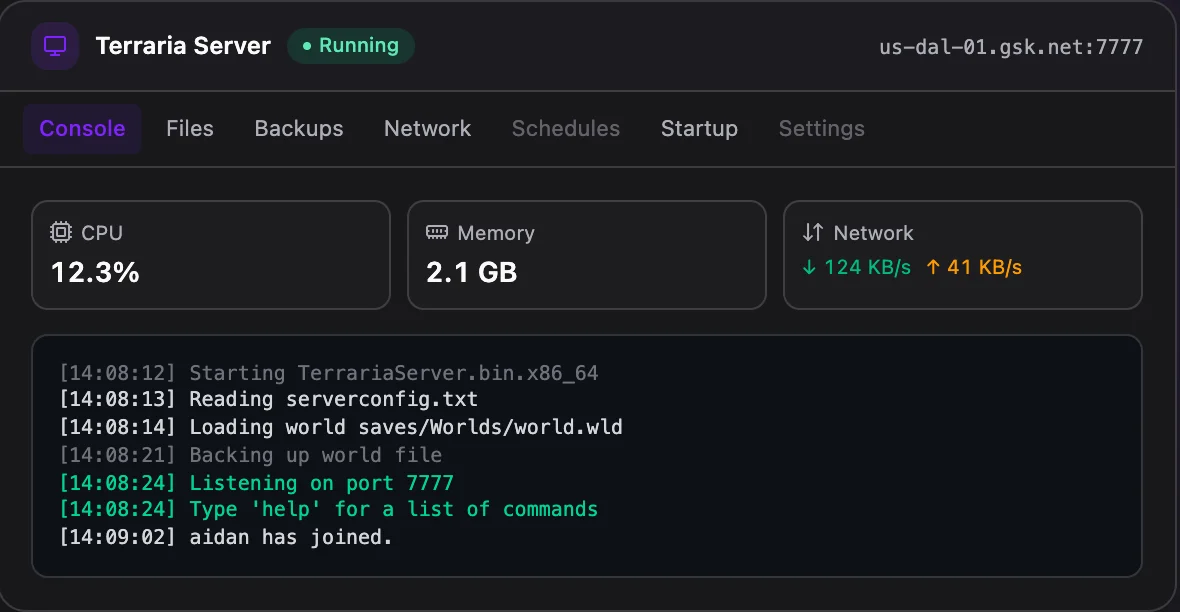Click the 2.1 GB memory value
This screenshot has height=612, width=1180.
tap(472, 273)
